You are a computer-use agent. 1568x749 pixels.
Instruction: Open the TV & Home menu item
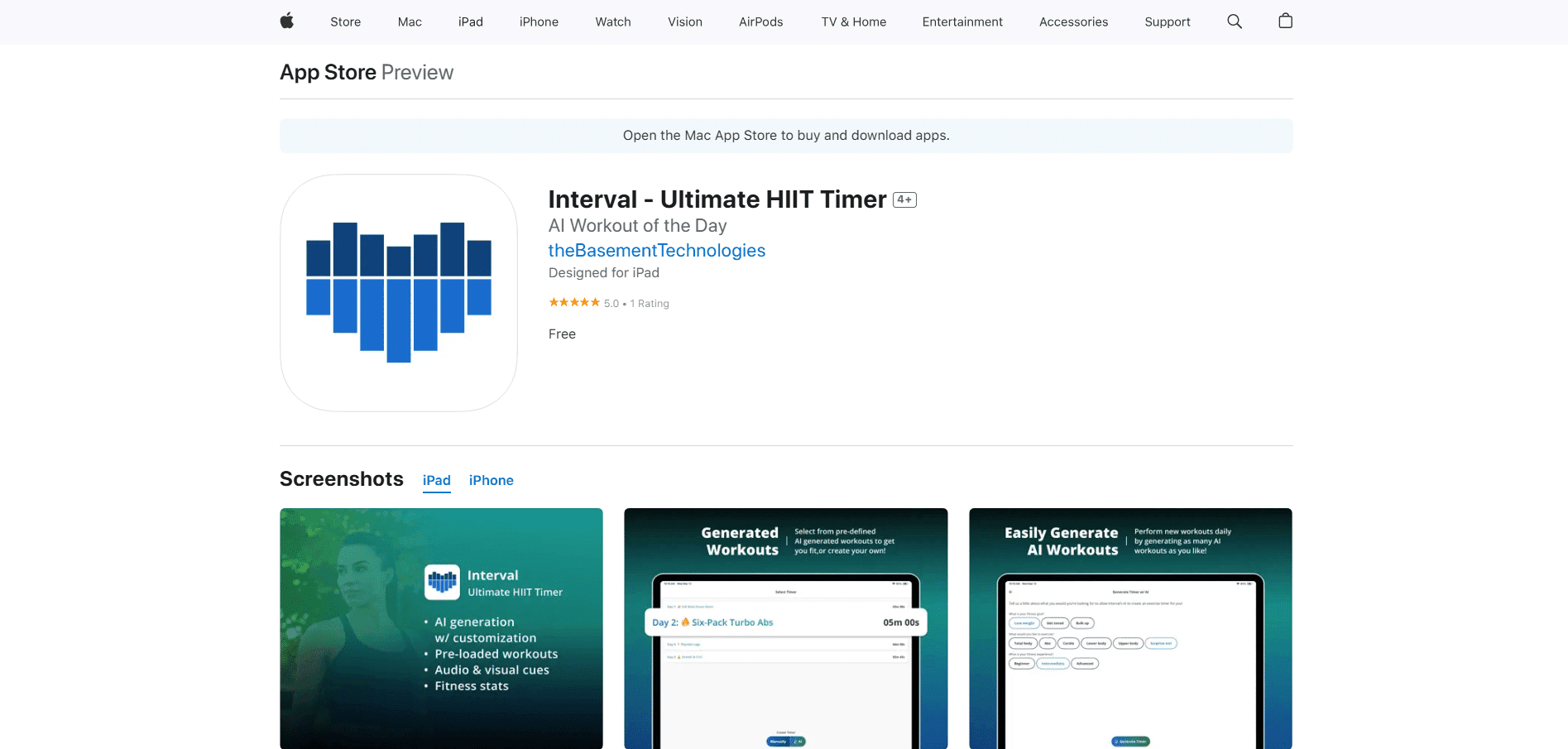click(853, 22)
